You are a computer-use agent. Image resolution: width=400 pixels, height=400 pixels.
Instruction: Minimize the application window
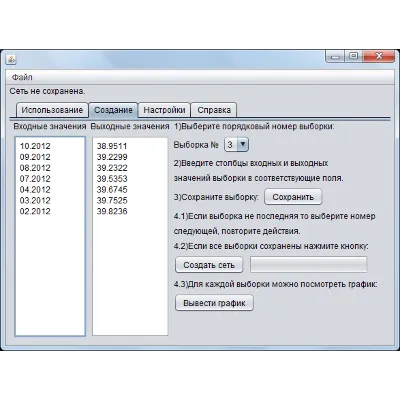point(336,56)
